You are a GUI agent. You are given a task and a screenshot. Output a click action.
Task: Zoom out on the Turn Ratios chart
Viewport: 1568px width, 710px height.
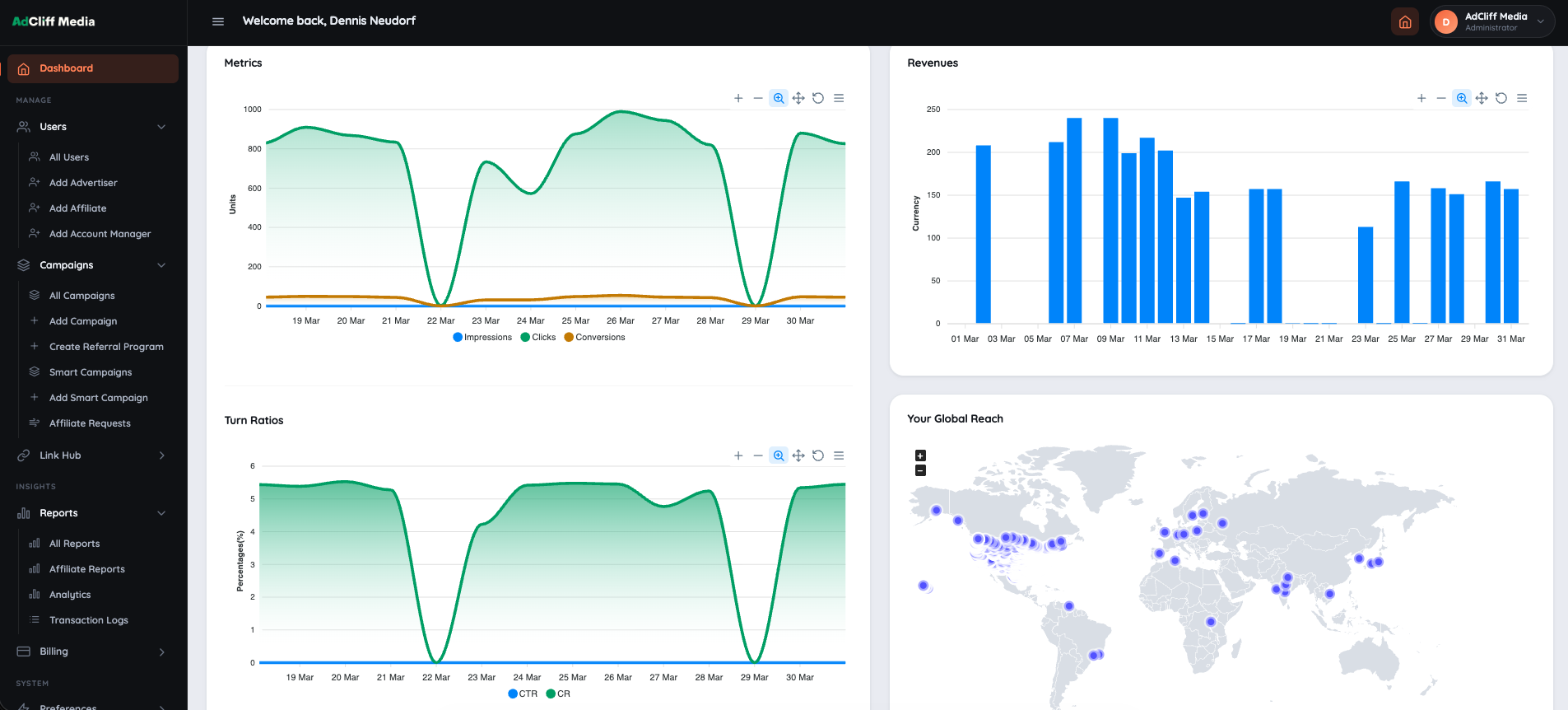(758, 455)
